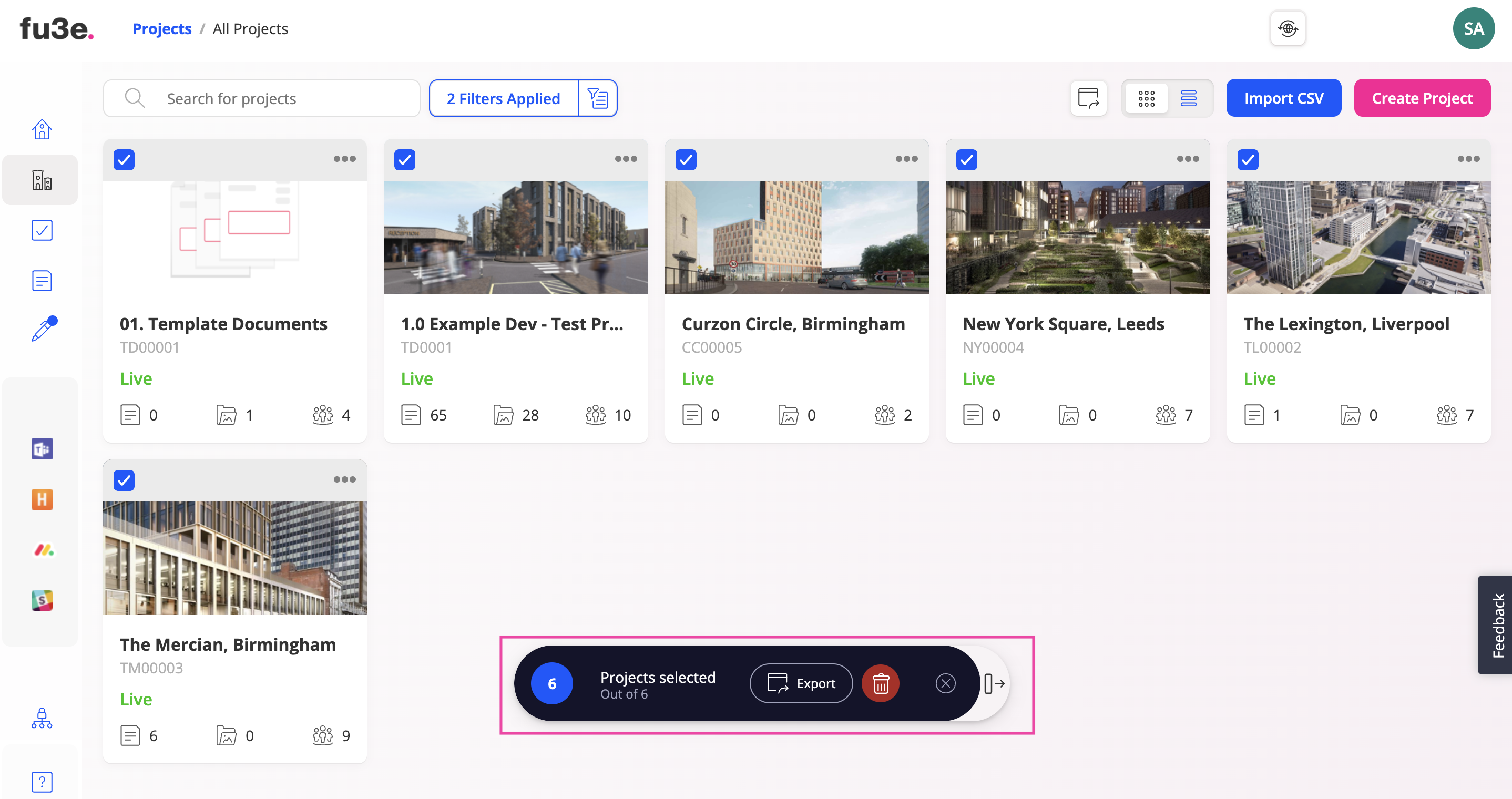
Task: Delete selected projects with red trash icon
Action: (881, 683)
